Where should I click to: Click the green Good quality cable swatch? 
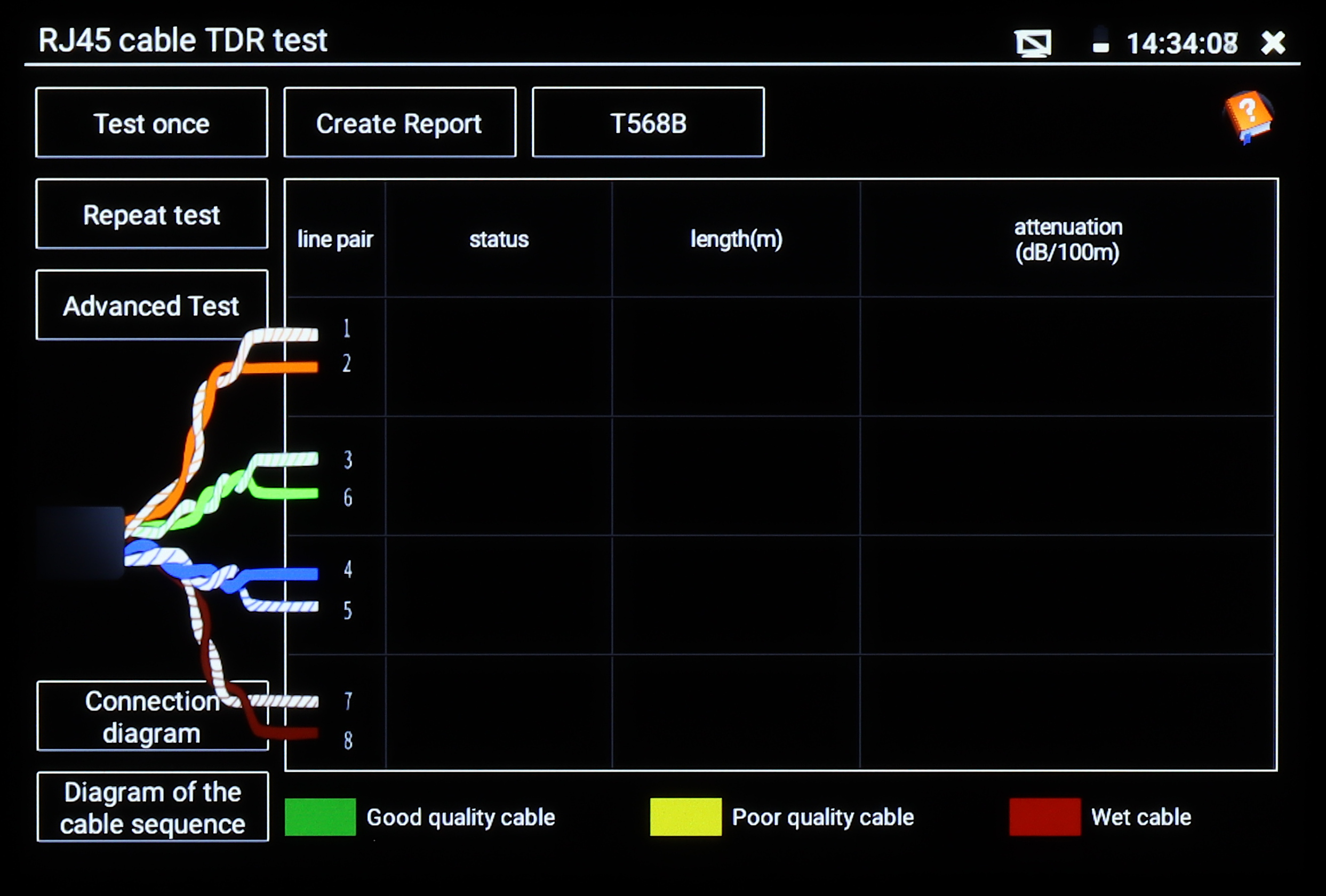[x=320, y=817]
